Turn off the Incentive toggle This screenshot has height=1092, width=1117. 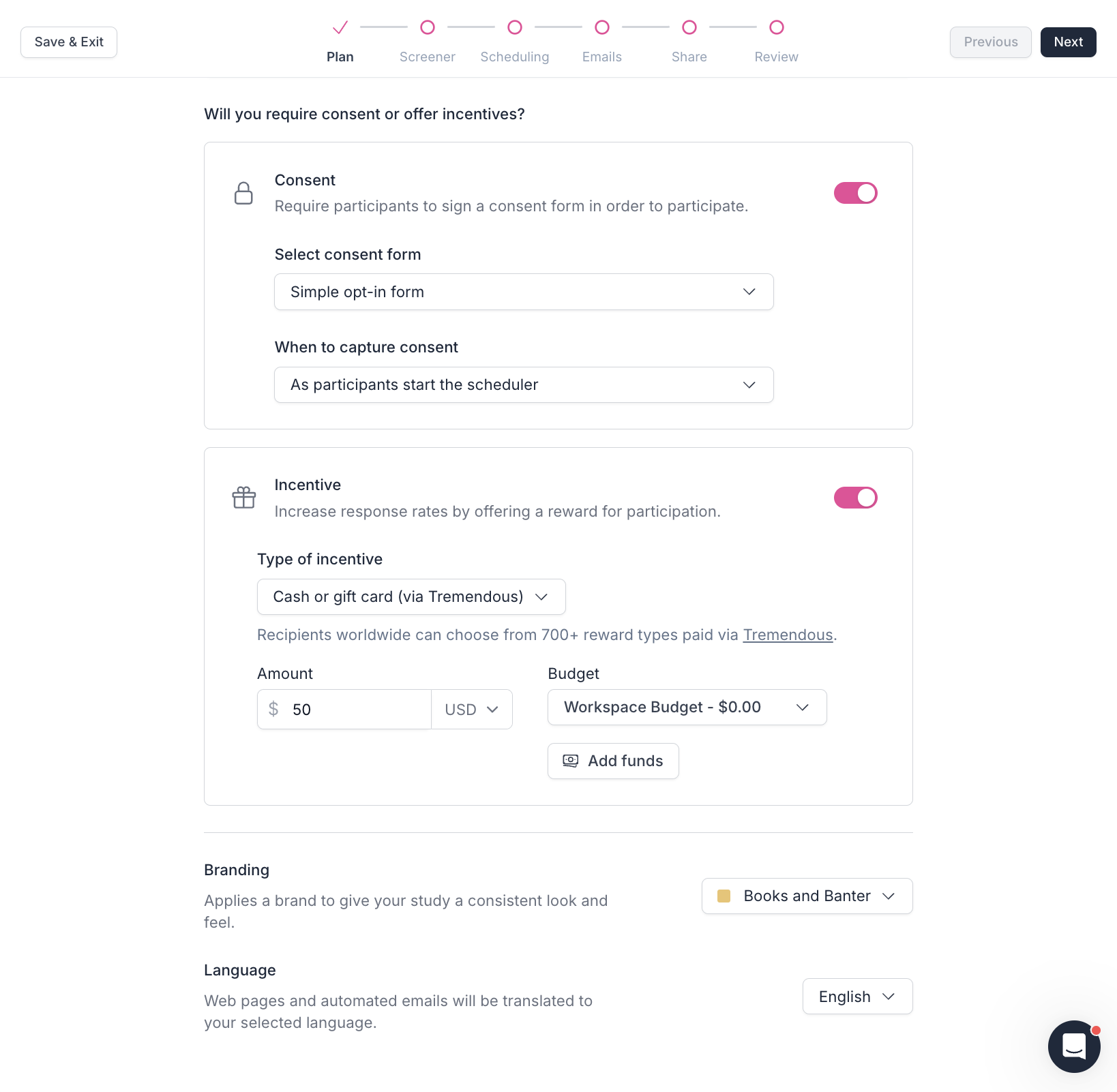[855, 498]
